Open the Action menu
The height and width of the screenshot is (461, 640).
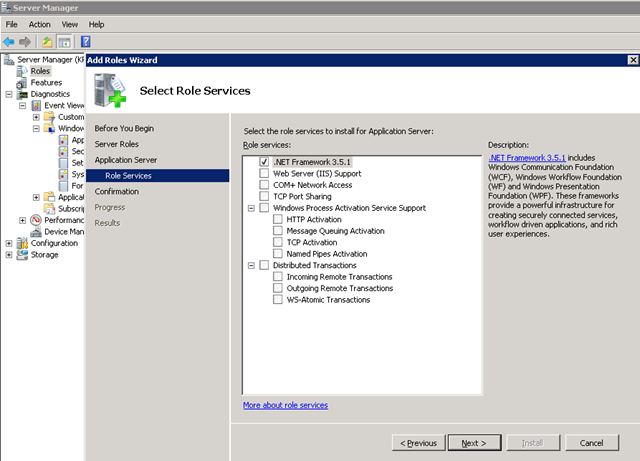40,24
